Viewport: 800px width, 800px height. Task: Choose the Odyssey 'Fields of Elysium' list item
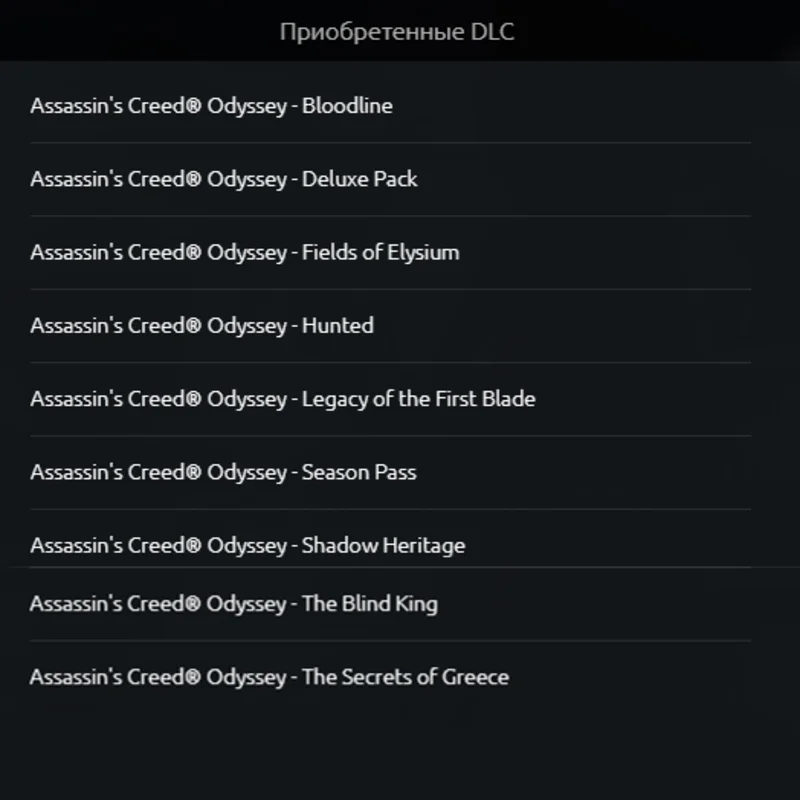pos(245,252)
